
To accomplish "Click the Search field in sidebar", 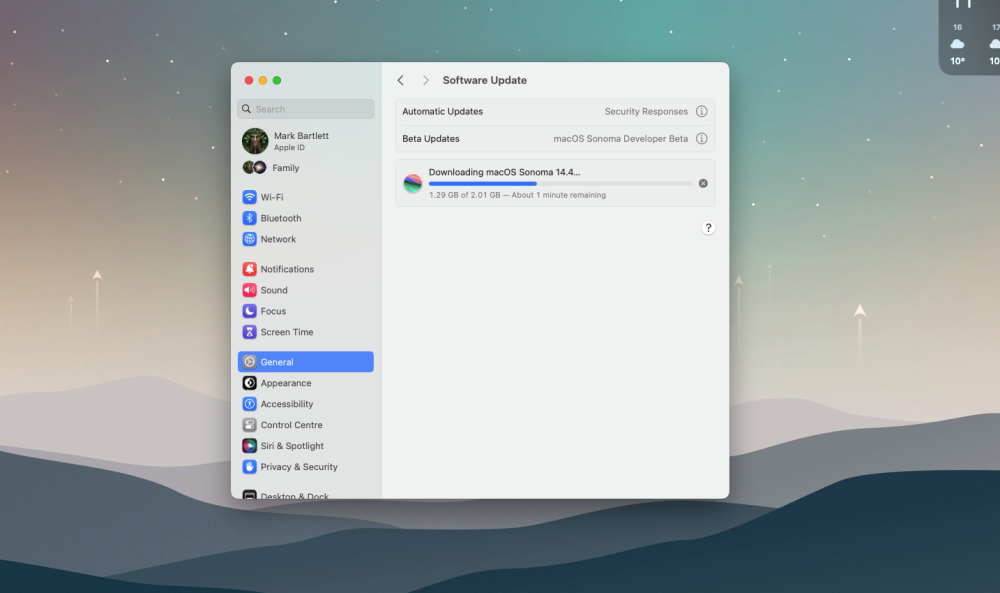I will click(x=305, y=109).
